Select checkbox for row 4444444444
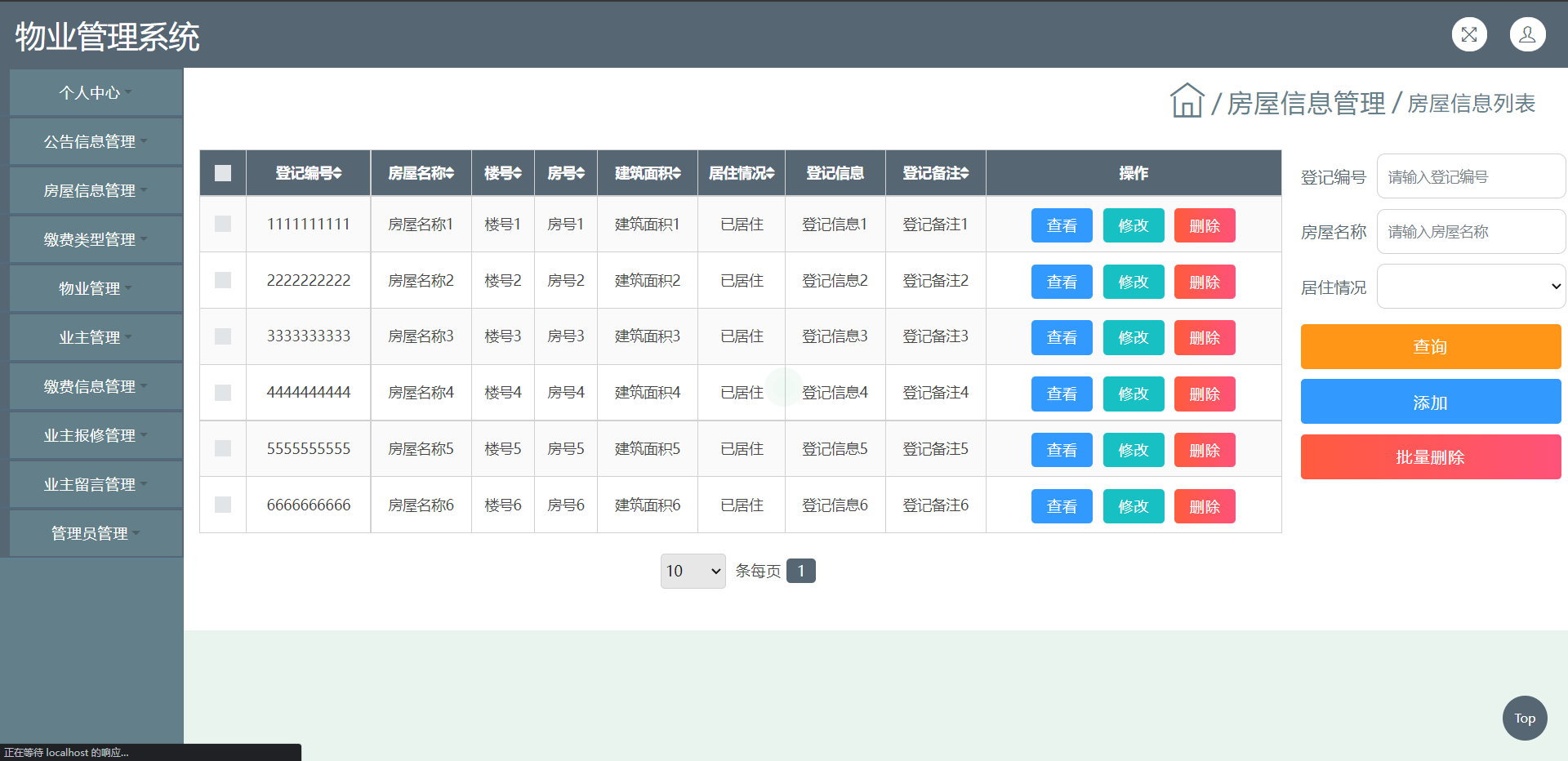 tap(223, 393)
